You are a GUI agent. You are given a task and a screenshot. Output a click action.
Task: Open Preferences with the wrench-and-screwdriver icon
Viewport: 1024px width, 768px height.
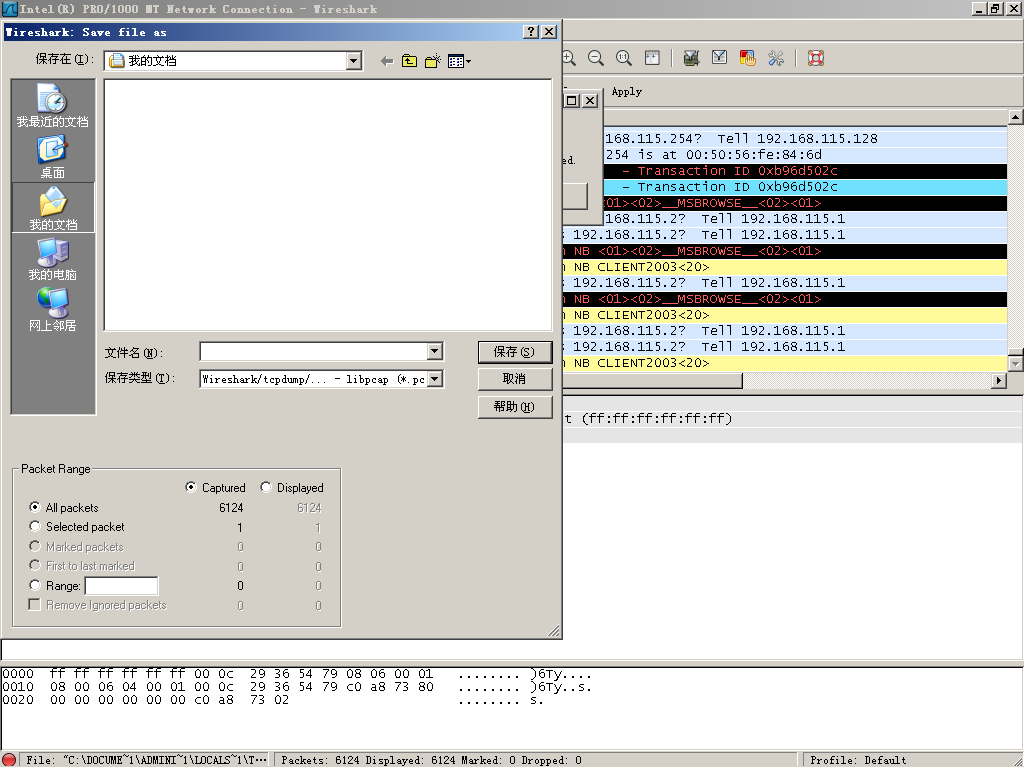coord(776,58)
